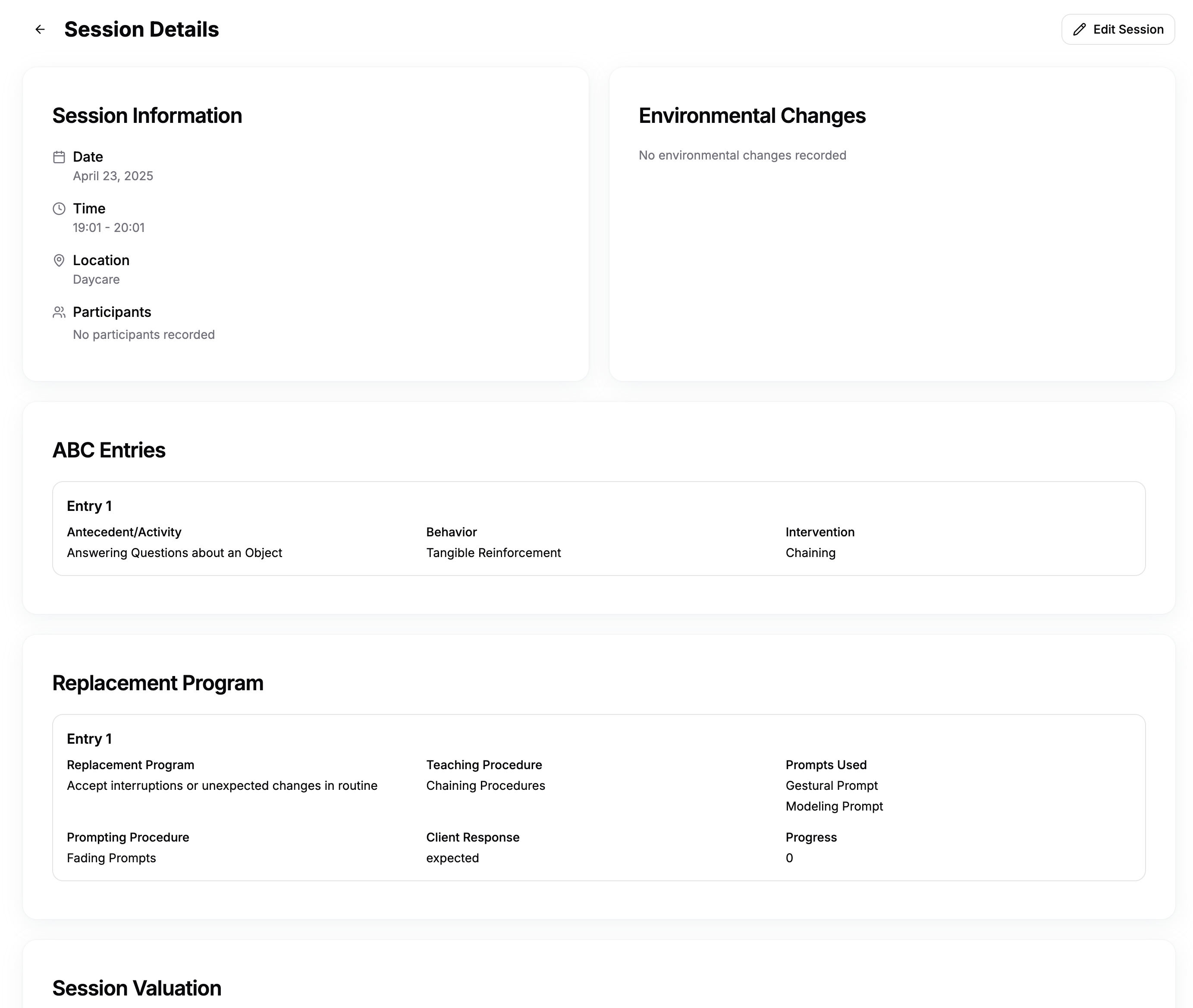Click the 19:01 - 20:01 time value
This screenshot has height=1008, width=1193.
pyautogui.click(x=109, y=228)
